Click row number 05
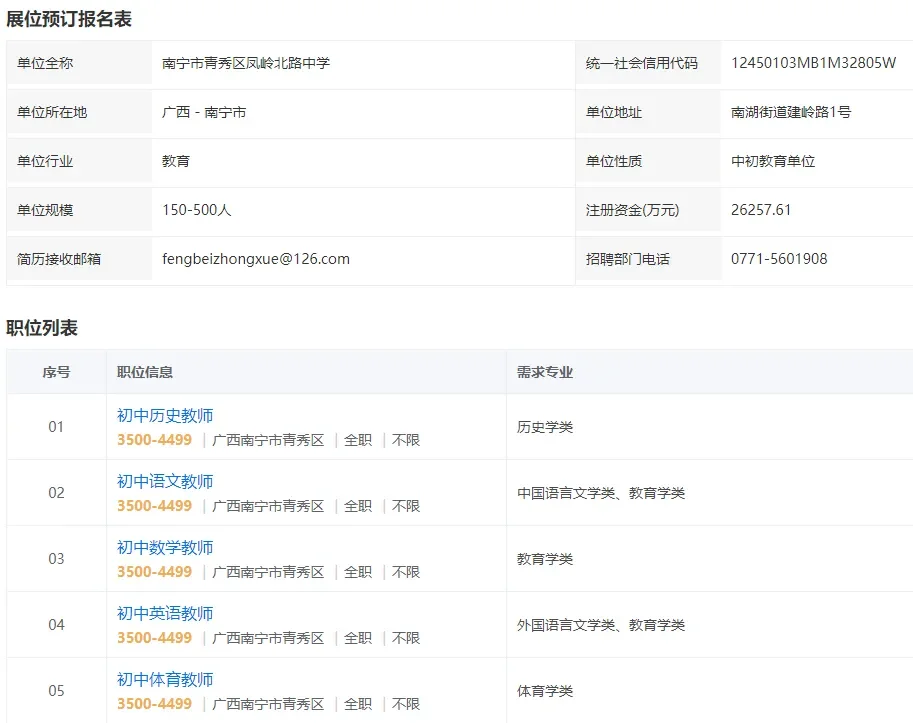 [x=56, y=690]
